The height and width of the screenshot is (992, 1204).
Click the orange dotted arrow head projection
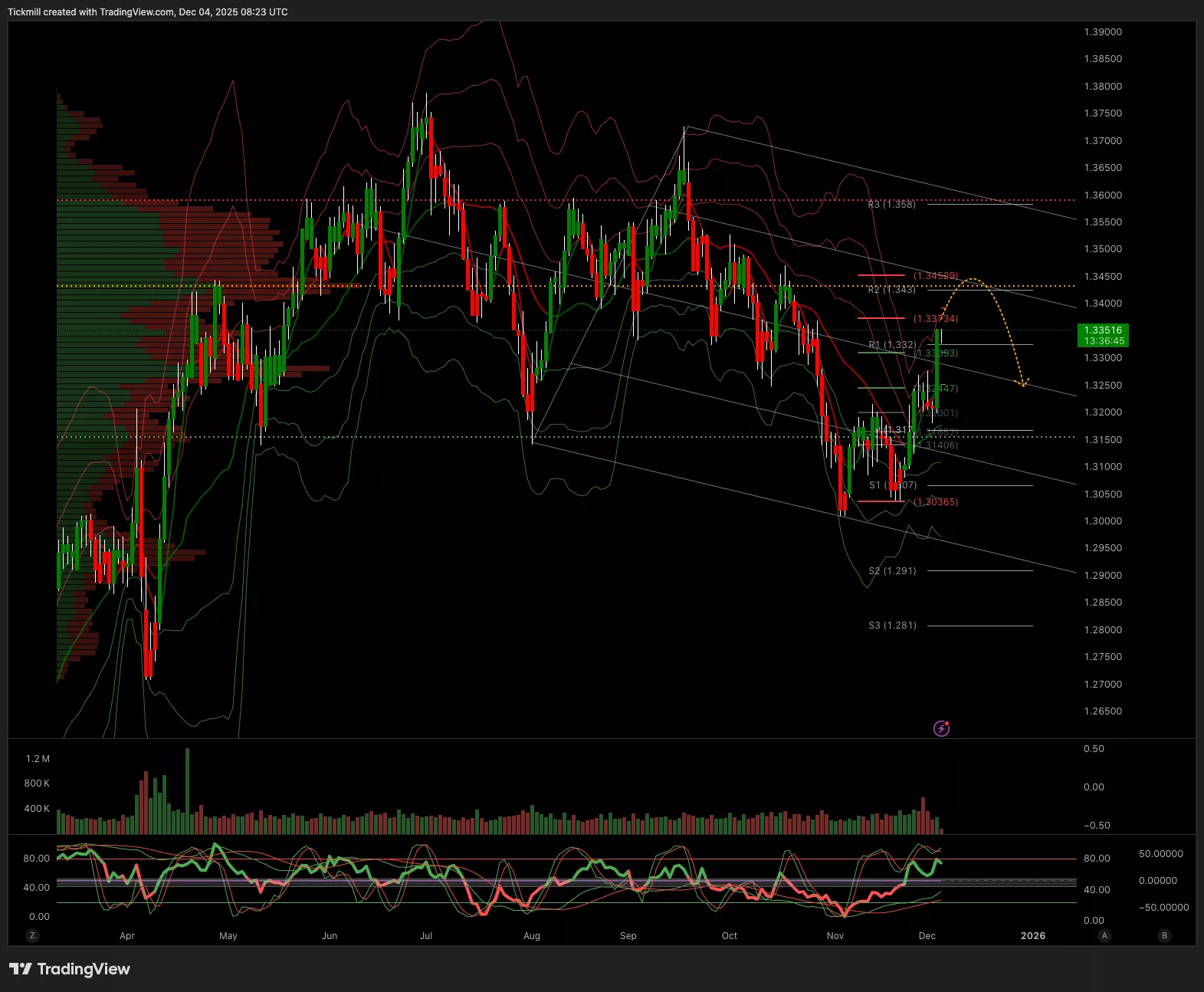[x=1022, y=382]
